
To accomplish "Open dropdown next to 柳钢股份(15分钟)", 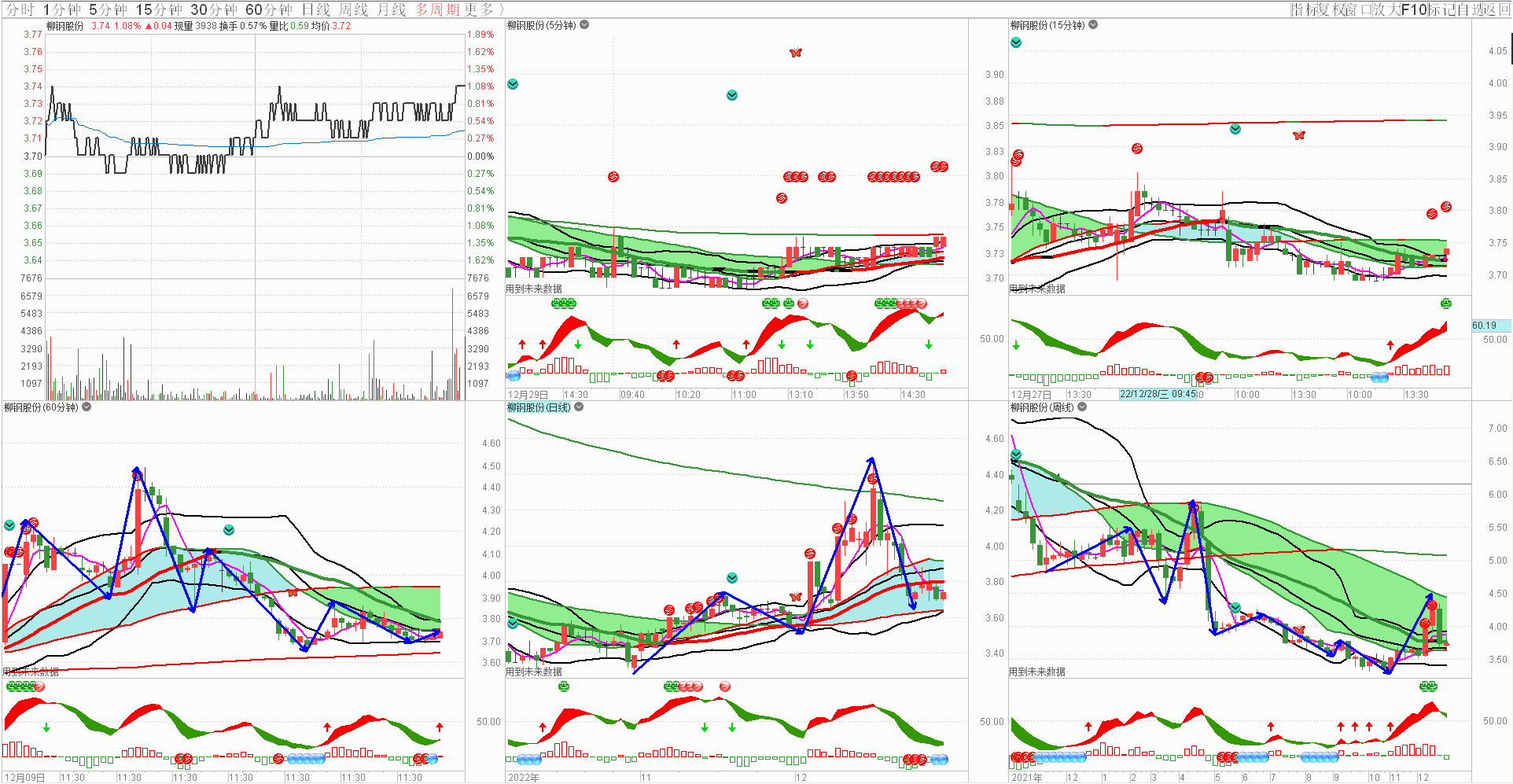I will click(x=1093, y=25).
